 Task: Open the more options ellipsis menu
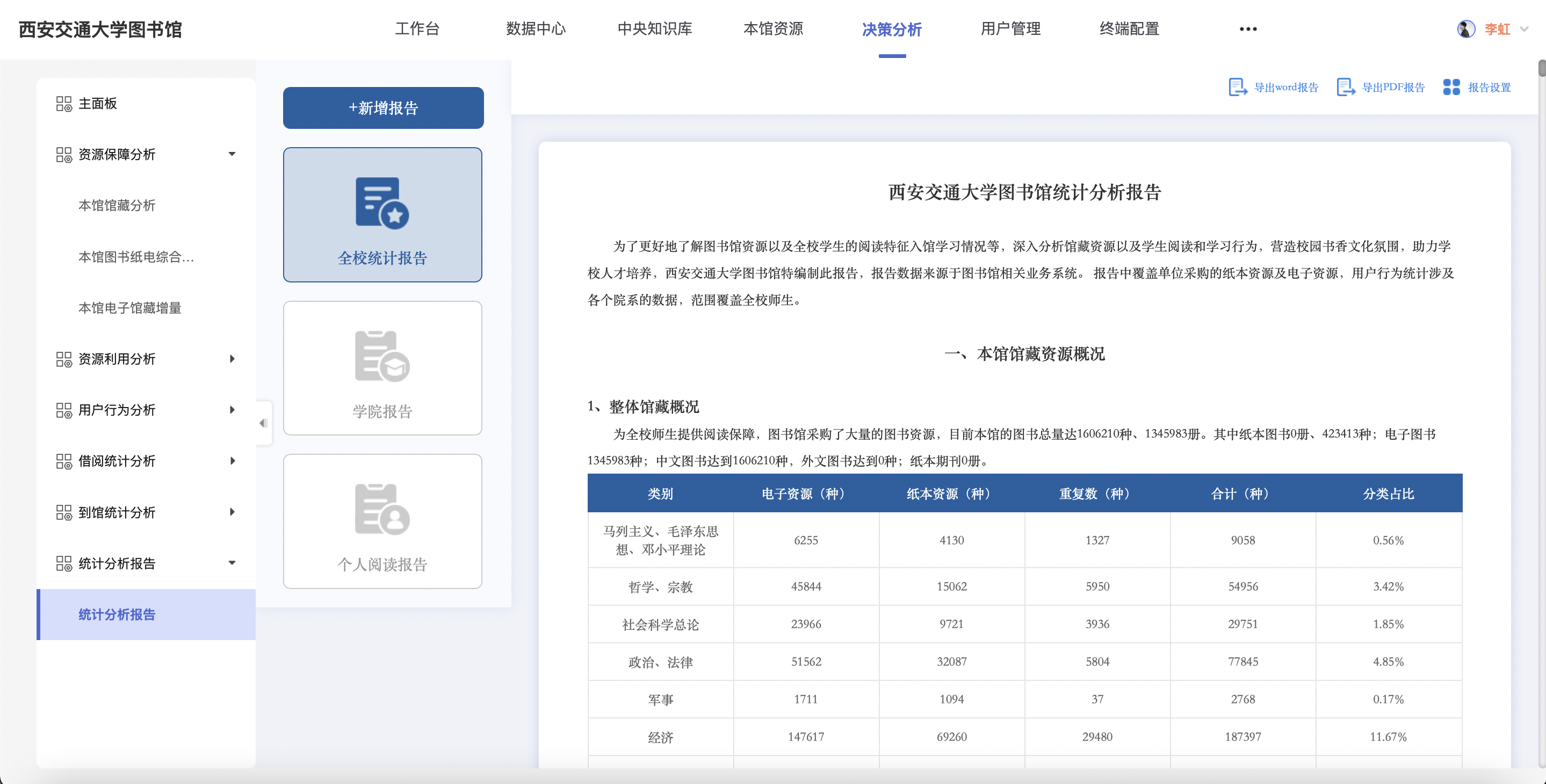click(x=1247, y=29)
